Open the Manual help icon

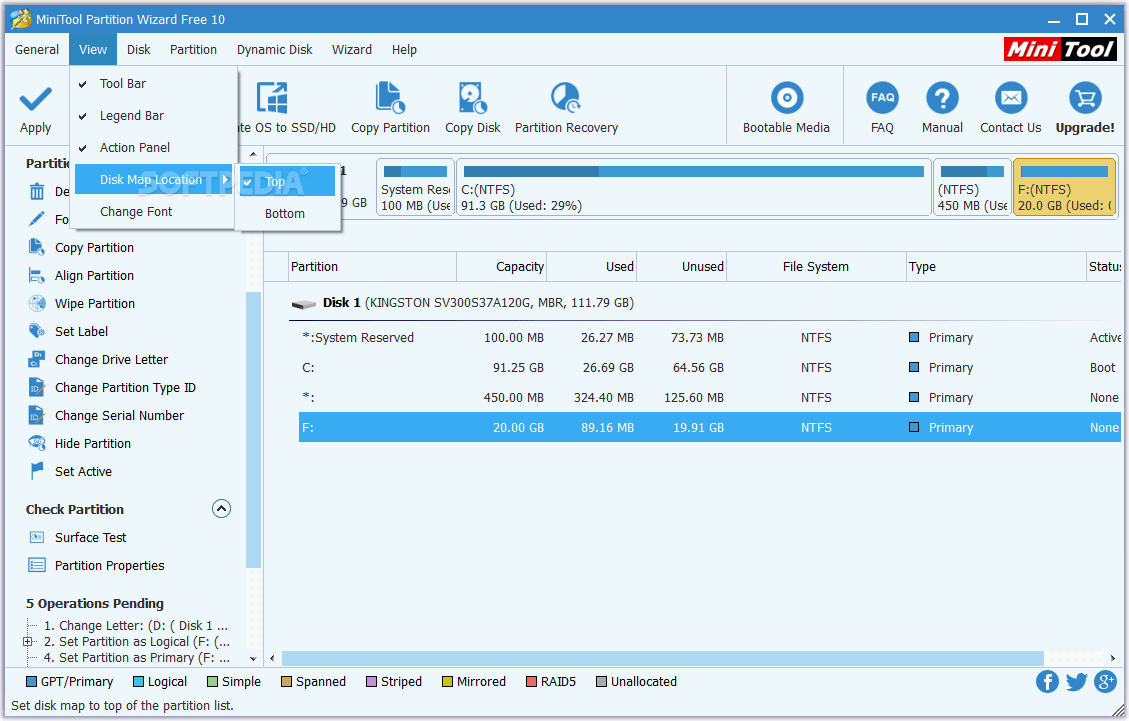(942, 98)
